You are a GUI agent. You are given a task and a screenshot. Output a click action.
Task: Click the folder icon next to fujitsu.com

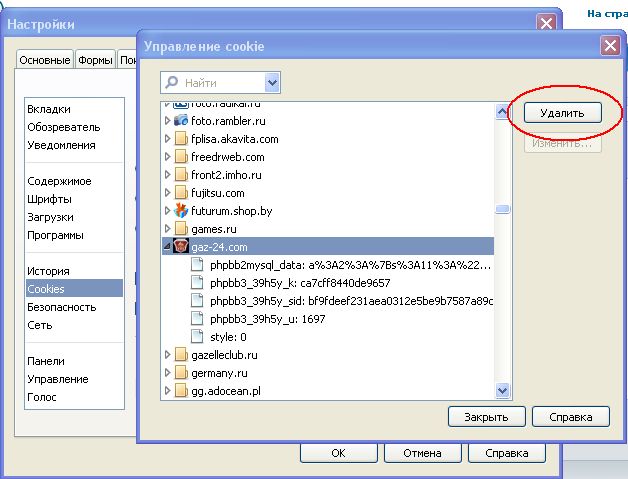[181, 193]
